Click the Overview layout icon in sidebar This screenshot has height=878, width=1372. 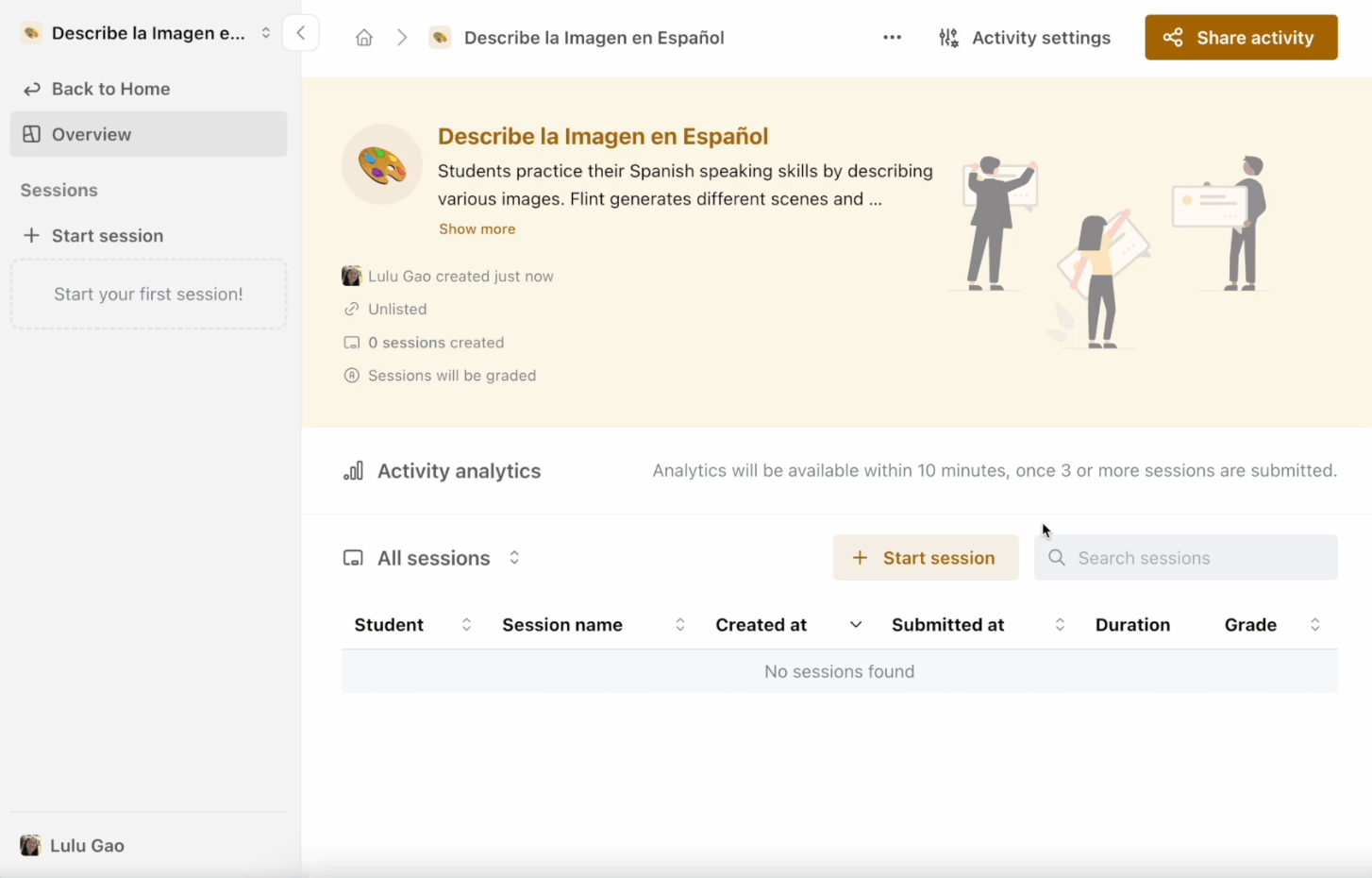pyautogui.click(x=31, y=134)
